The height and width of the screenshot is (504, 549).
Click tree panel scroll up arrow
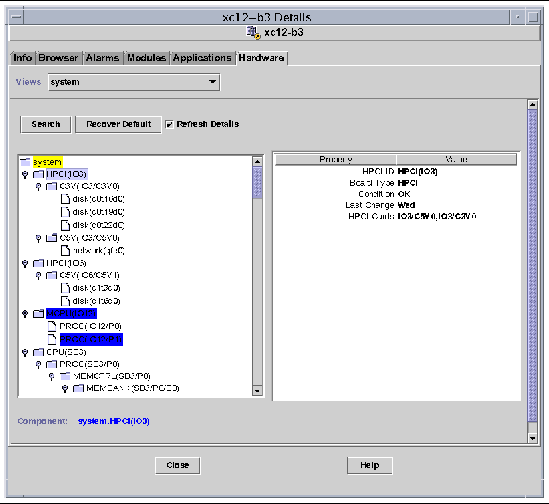(x=257, y=161)
